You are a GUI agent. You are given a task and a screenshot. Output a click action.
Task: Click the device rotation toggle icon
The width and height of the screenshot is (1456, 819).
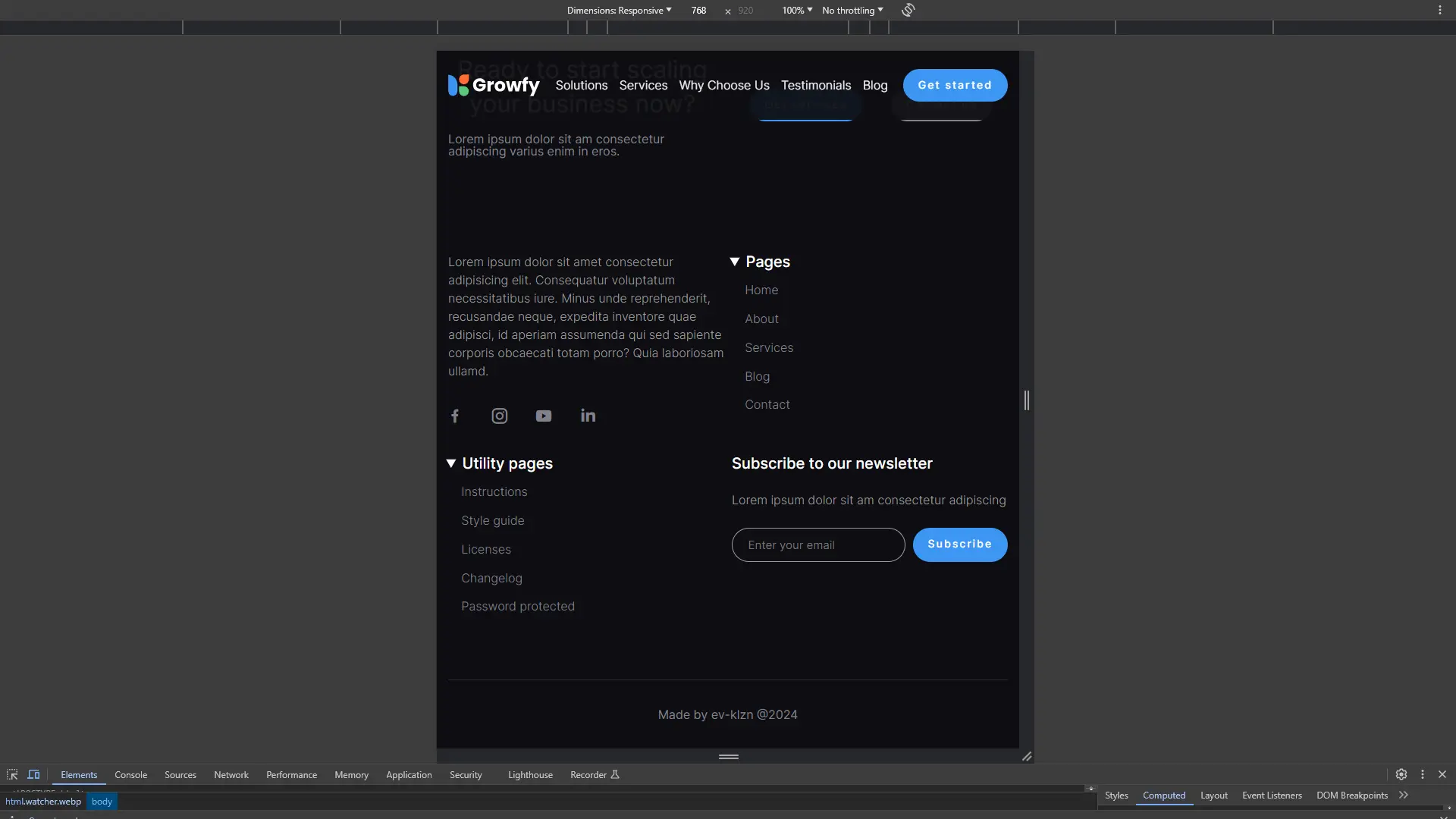pyautogui.click(x=908, y=9)
